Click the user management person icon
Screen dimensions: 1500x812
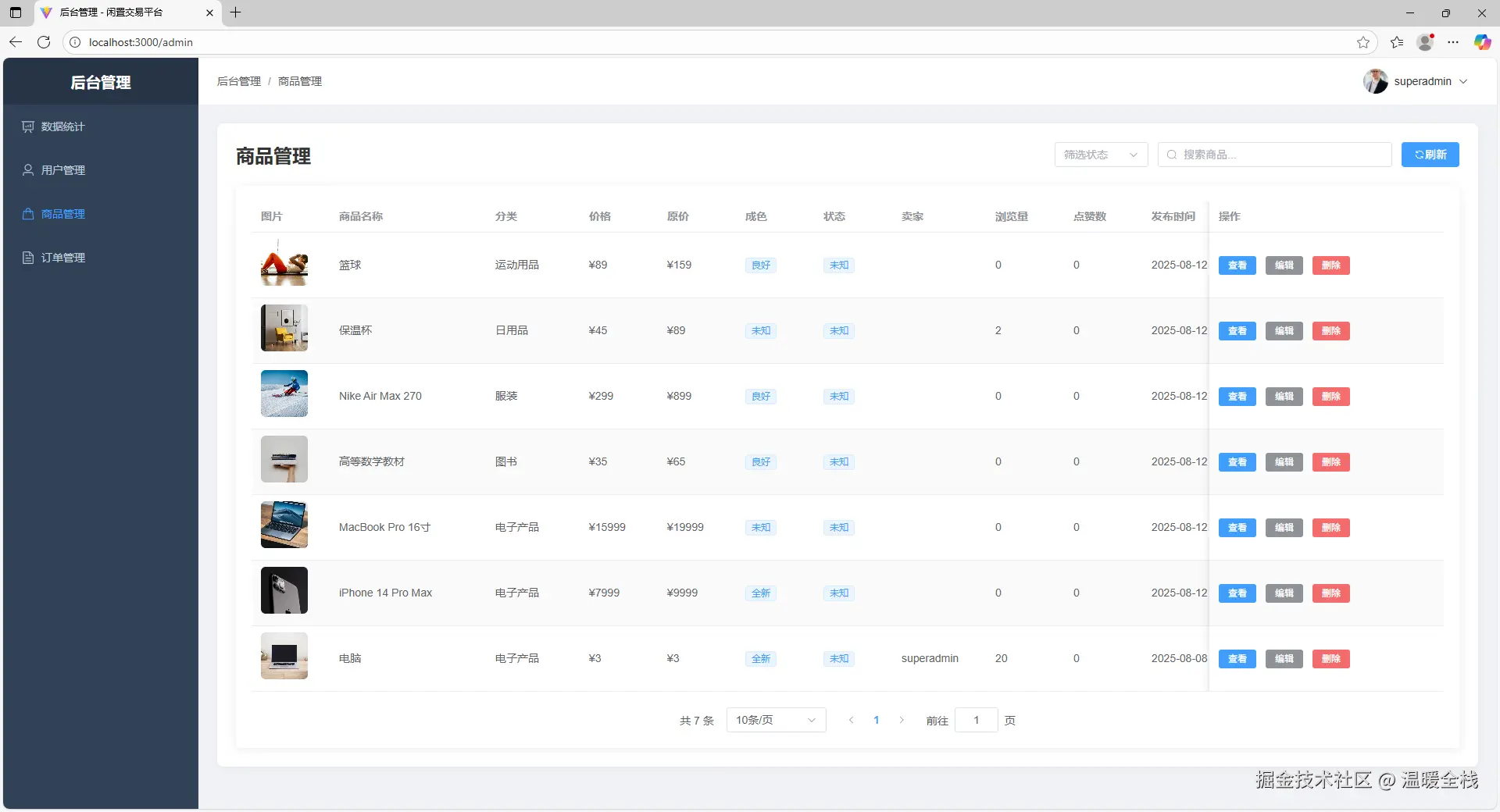(28, 170)
